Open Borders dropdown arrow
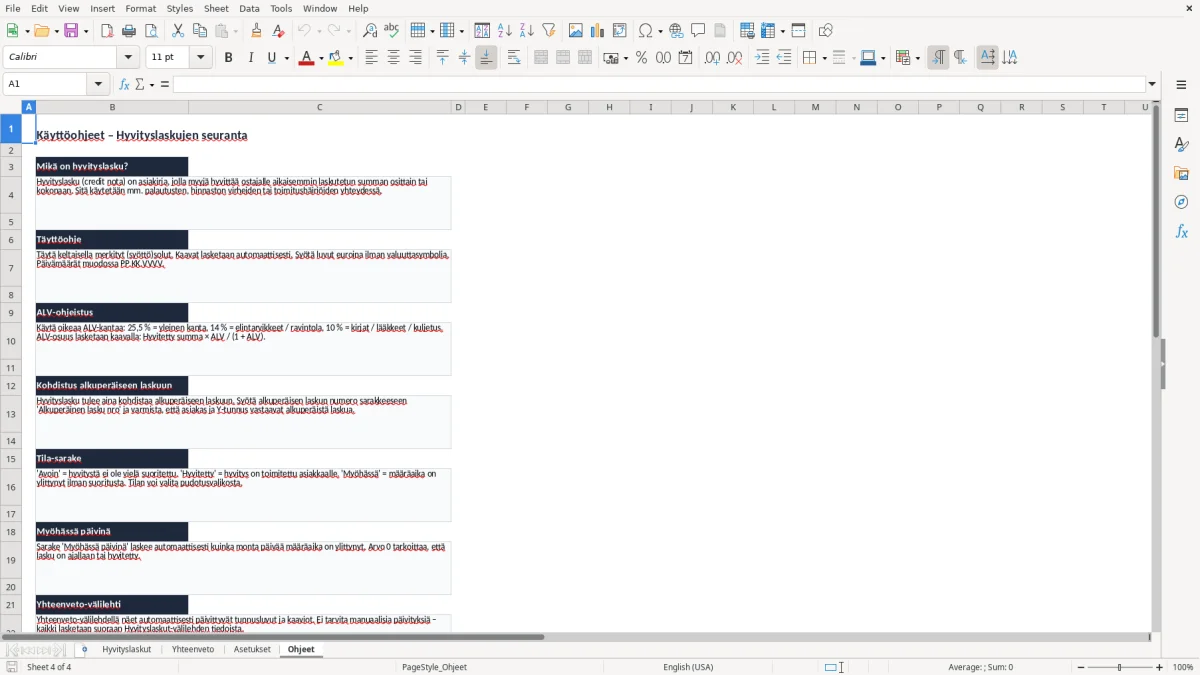The width and height of the screenshot is (1200, 675). point(823,58)
